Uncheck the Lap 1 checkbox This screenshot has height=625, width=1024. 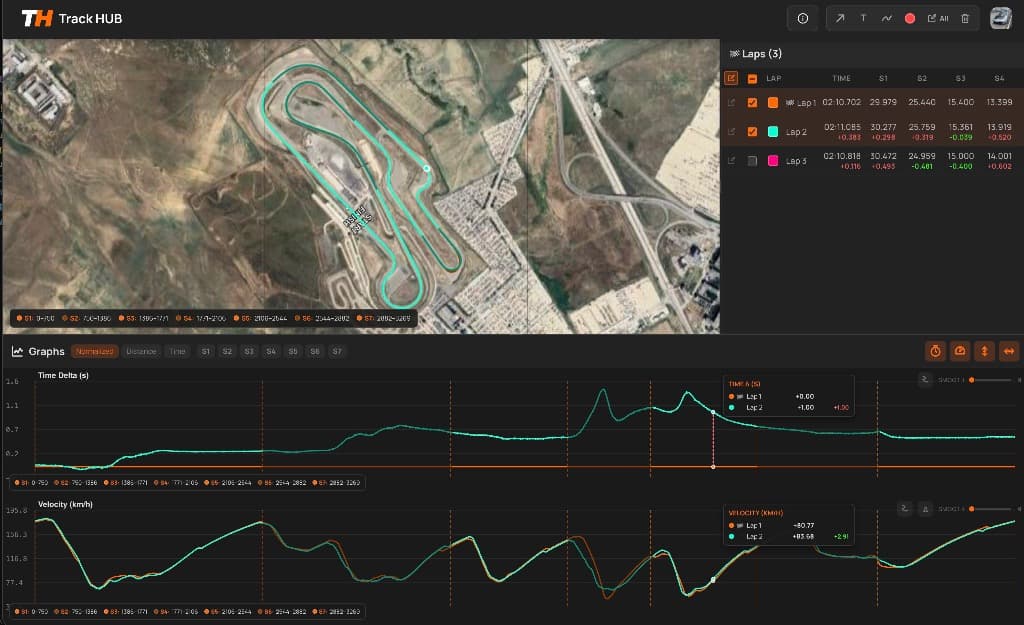(x=752, y=102)
